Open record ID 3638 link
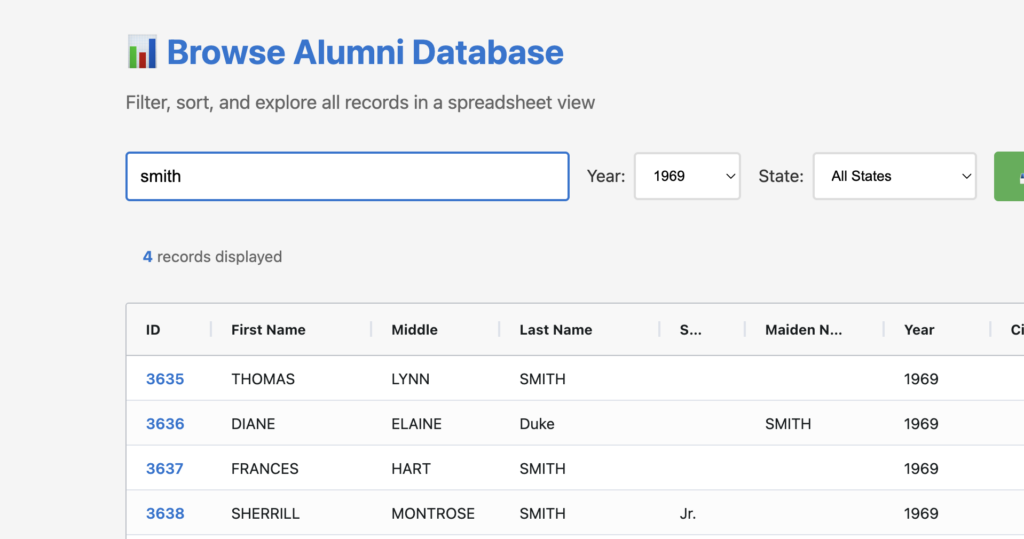 pyautogui.click(x=165, y=514)
